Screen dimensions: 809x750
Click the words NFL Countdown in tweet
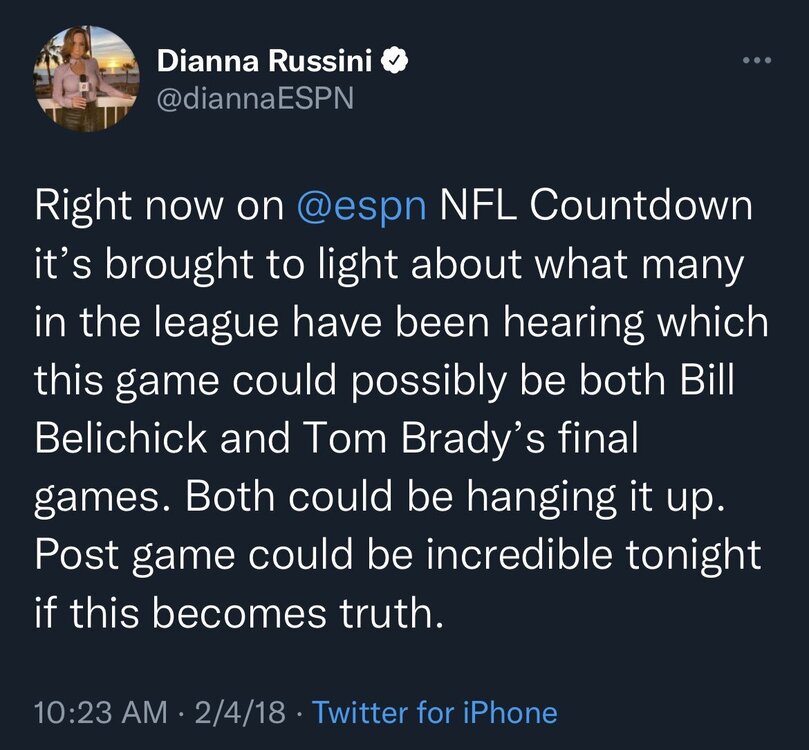click(x=596, y=205)
